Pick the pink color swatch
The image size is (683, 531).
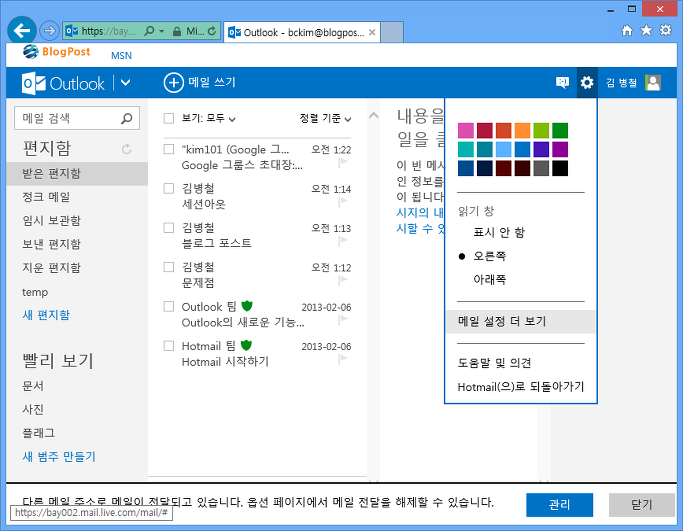[466, 131]
